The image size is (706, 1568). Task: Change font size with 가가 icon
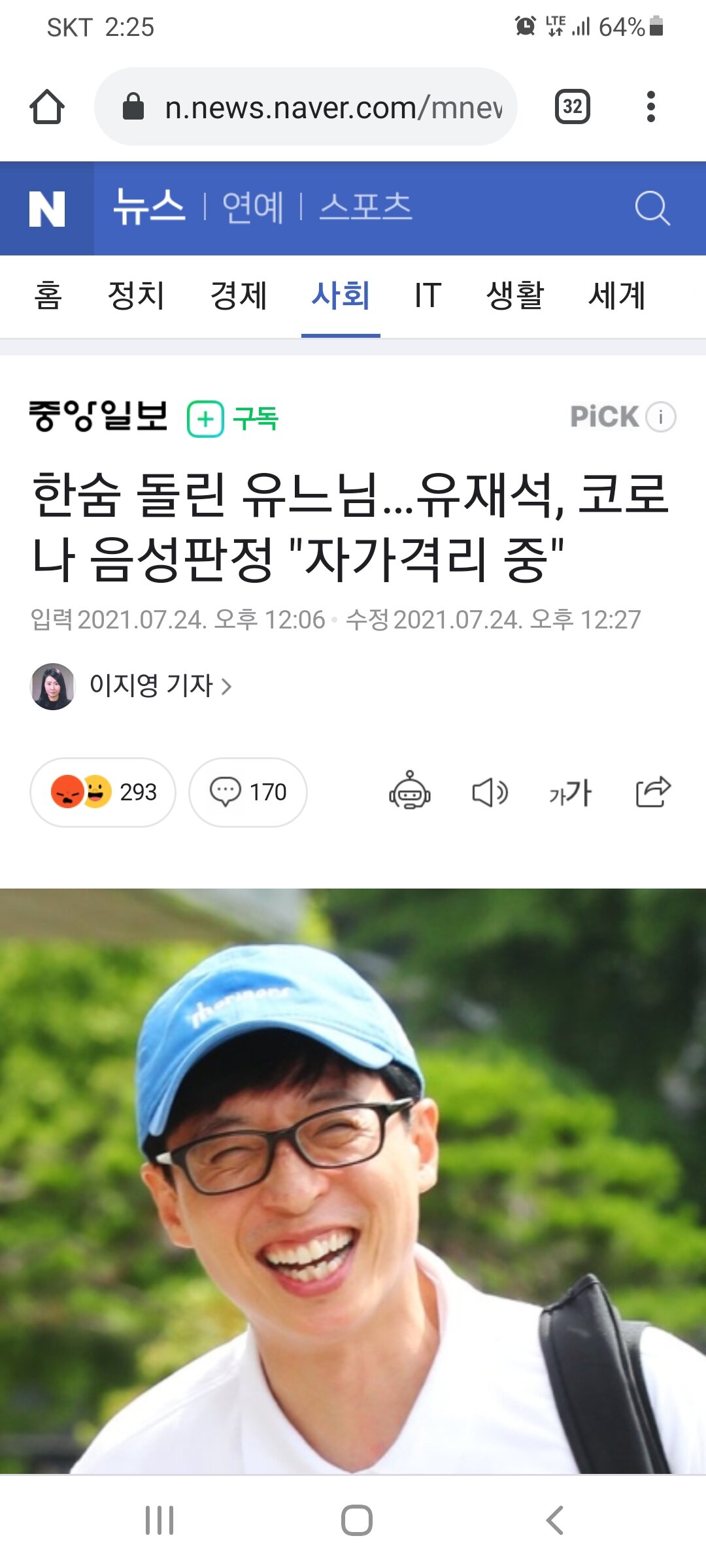pyautogui.click(x=570, y=792)
